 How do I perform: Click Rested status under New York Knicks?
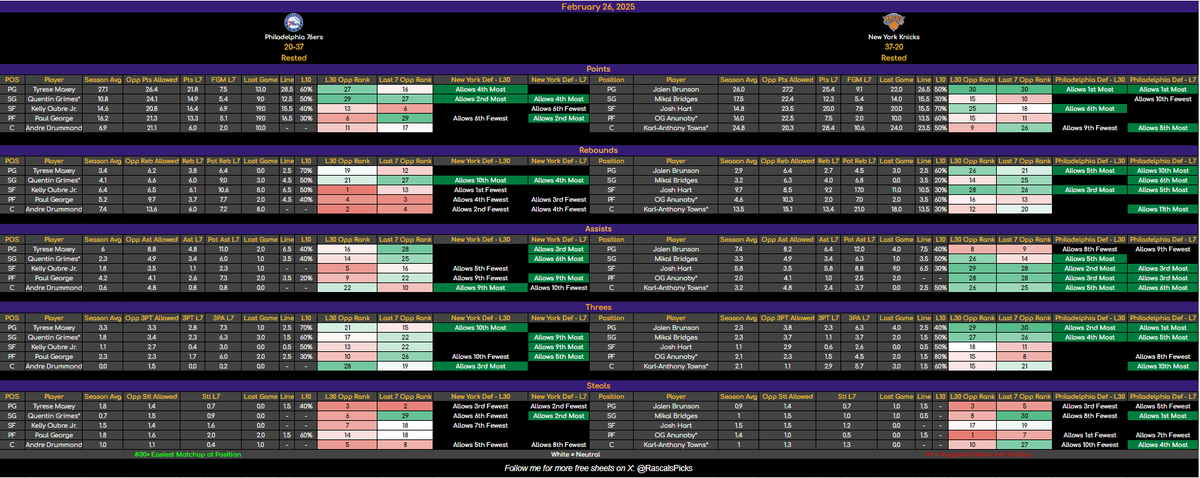(894, 57)
